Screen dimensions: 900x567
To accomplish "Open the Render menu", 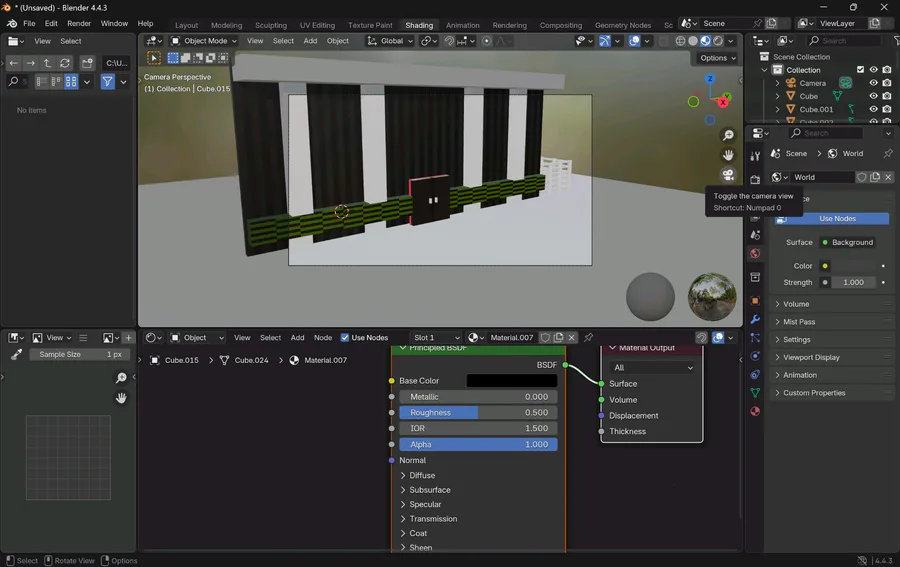I will point(79,24).
